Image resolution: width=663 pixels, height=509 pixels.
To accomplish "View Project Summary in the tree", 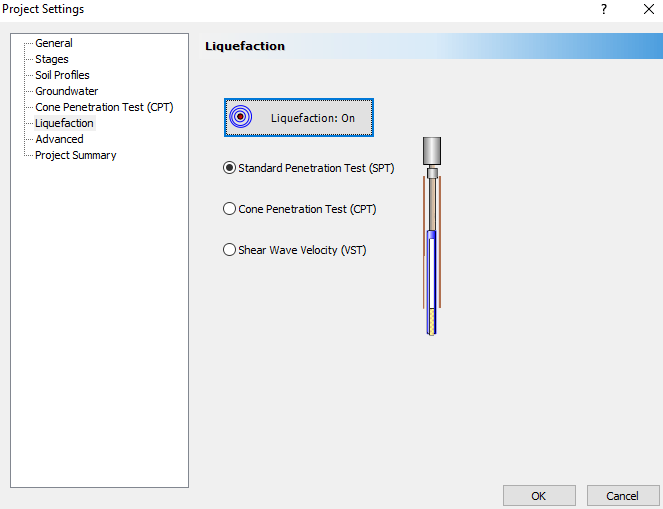I will pos(75,156).
